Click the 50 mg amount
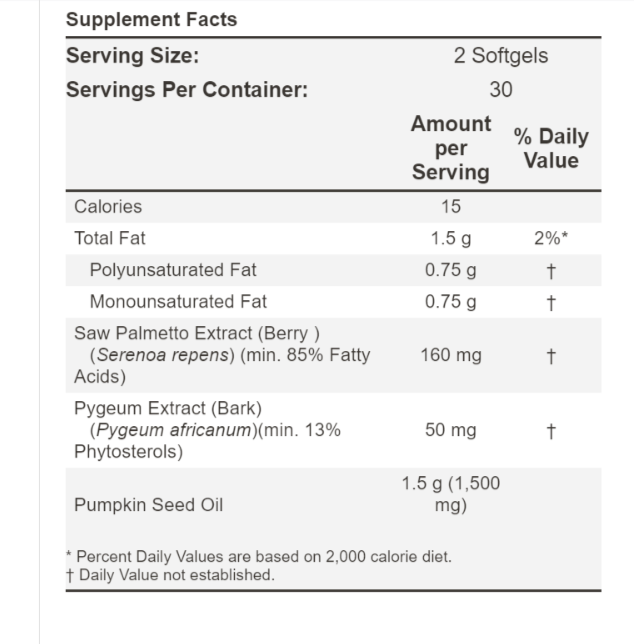This screenshot has width=634, height=644. coord(451,430)
